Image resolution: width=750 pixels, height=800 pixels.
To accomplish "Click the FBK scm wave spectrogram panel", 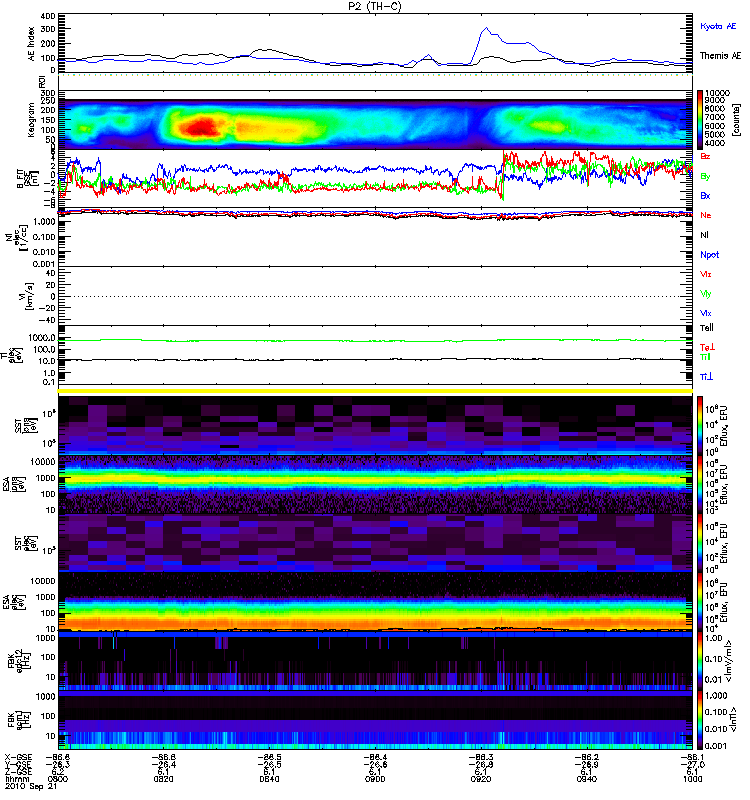I will [376, 719].
